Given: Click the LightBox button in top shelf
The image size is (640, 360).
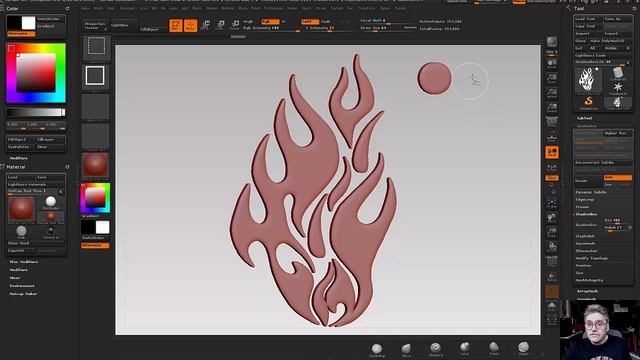Looking at the screenshot, I should tap(124, 25).
